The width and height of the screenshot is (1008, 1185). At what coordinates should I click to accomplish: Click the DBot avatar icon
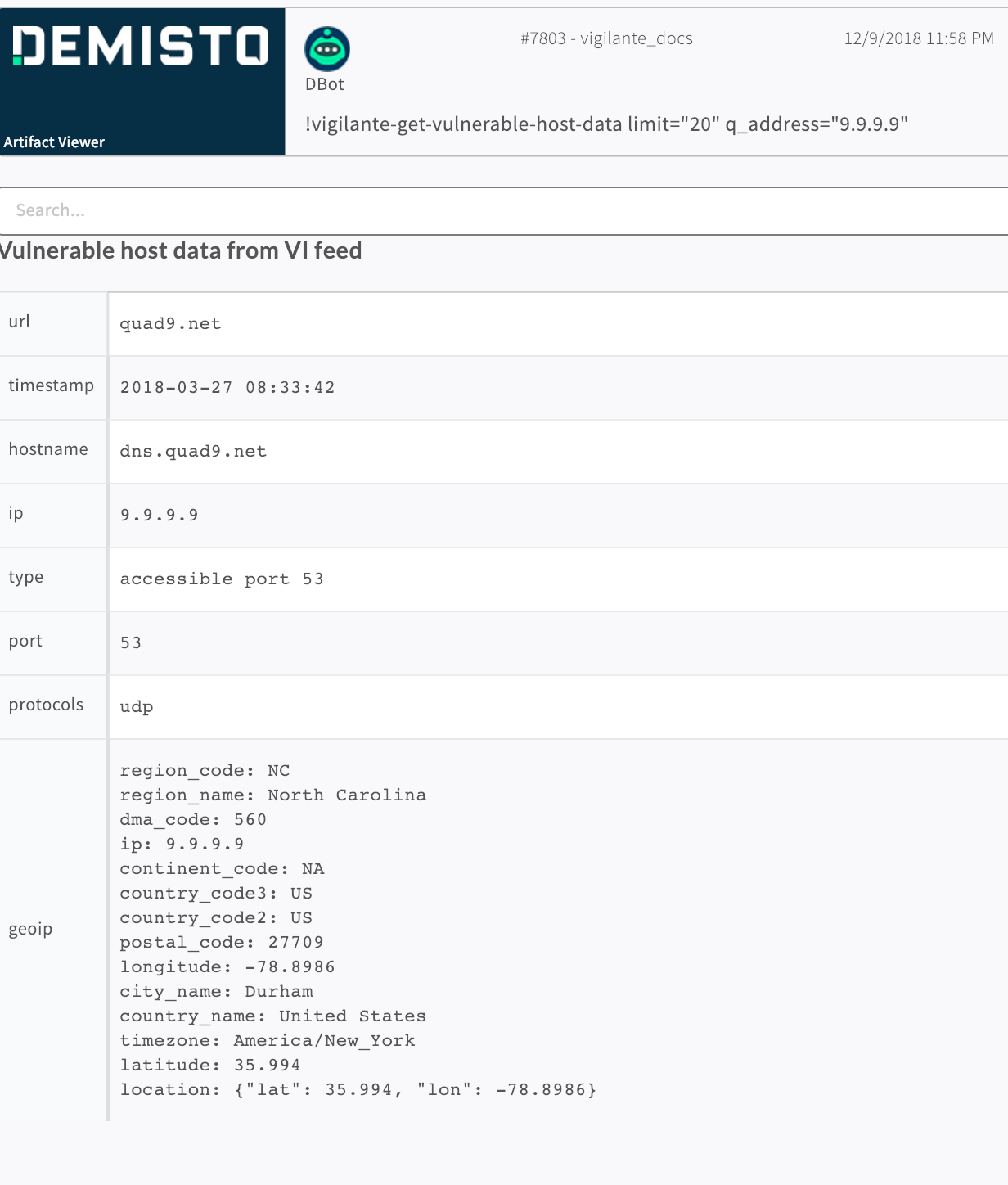[327, 49]
